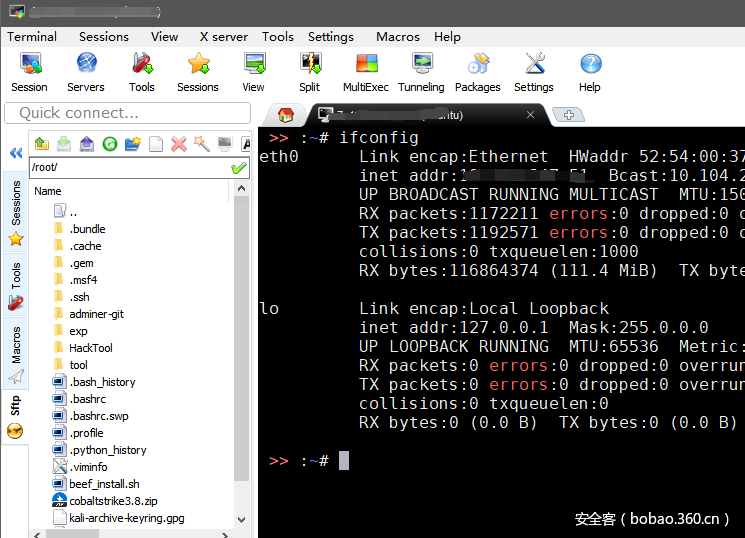
Task: Add a new terminal tab
Action: [568, 115]
